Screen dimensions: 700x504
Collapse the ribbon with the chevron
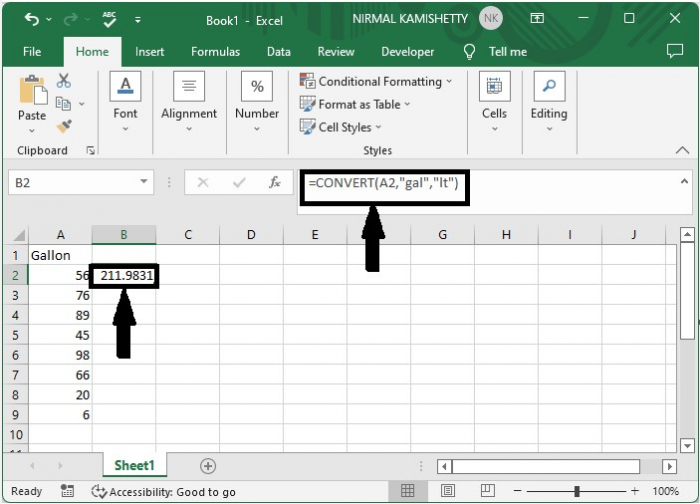682,150
